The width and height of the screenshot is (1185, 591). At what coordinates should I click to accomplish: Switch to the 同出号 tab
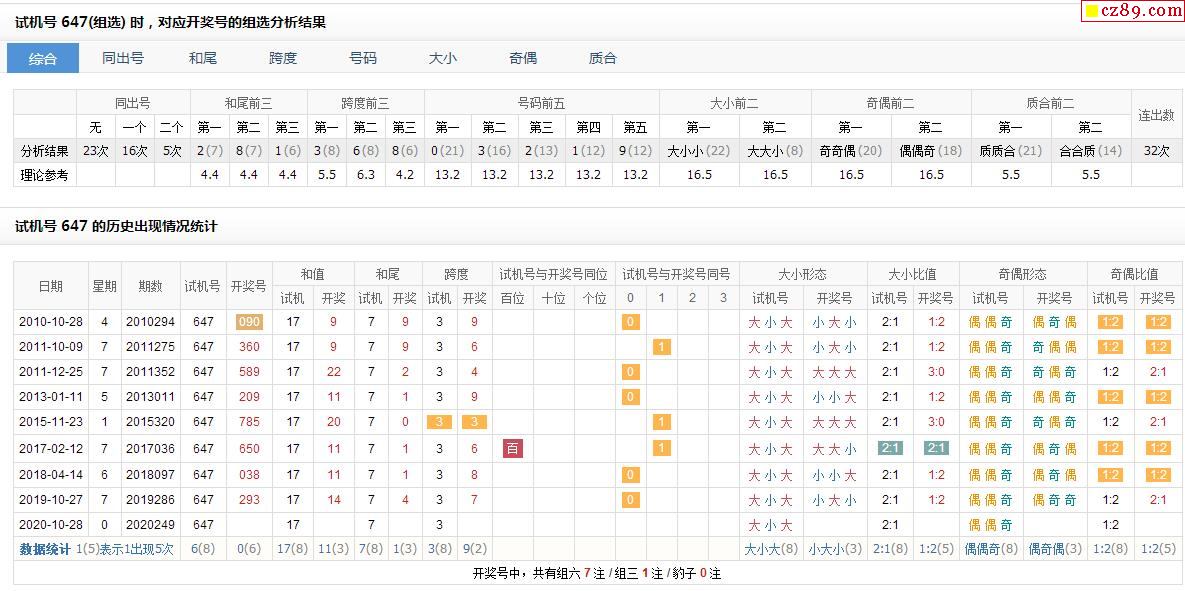pos(123,58)
